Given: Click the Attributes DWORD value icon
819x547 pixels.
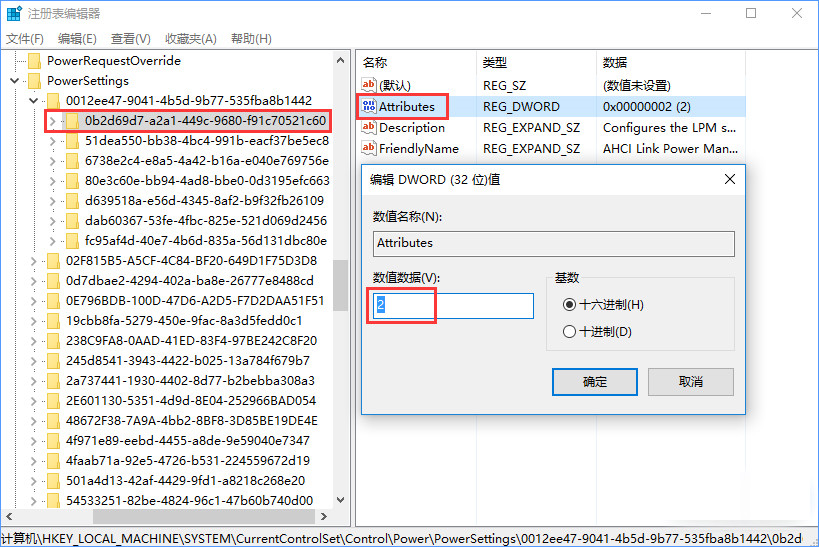Looking at the screenshot, I should click(369, 106).
